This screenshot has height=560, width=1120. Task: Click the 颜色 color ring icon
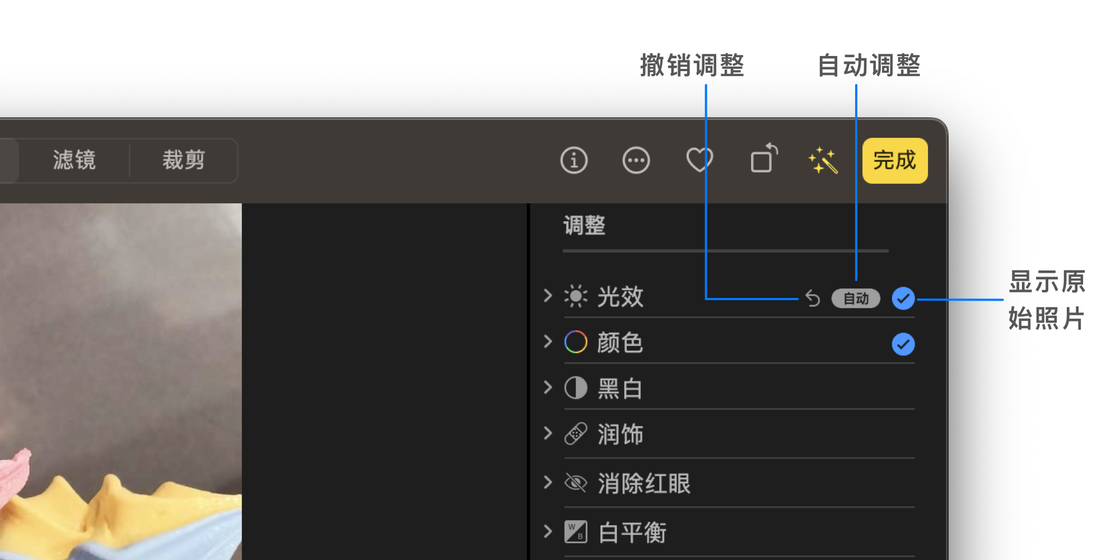576,342
